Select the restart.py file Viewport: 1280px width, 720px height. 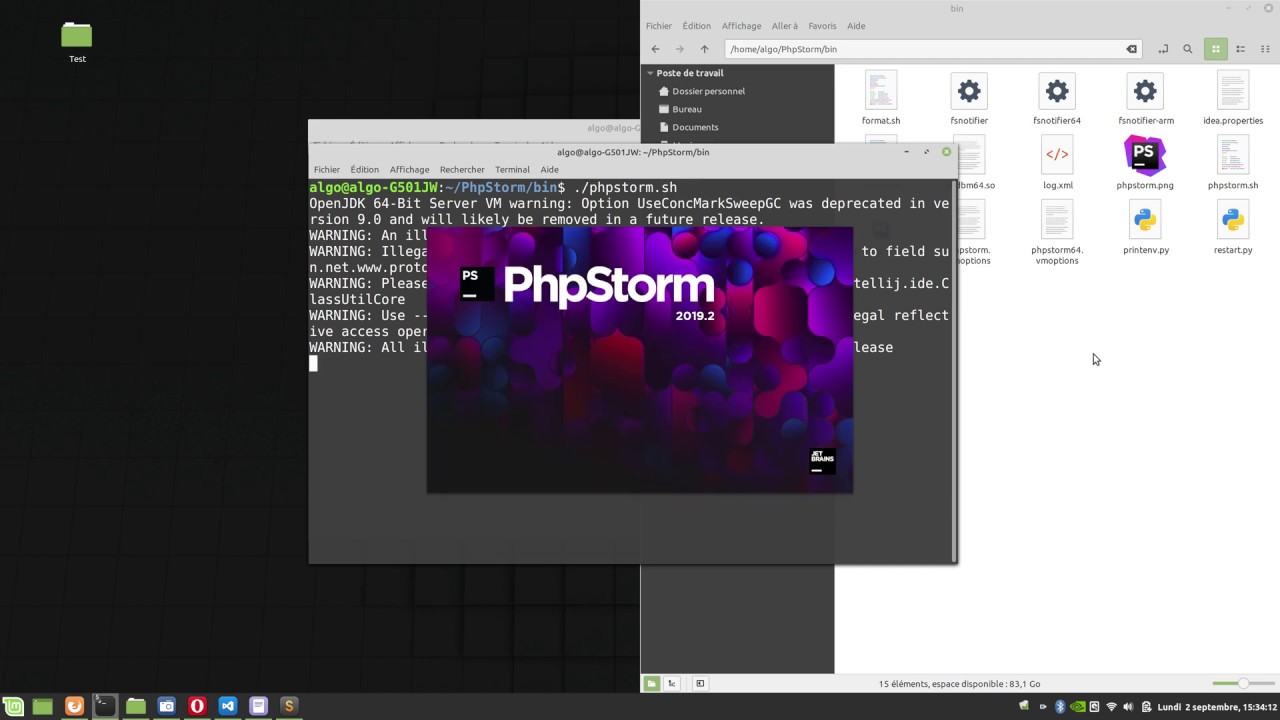(1233, 229)
